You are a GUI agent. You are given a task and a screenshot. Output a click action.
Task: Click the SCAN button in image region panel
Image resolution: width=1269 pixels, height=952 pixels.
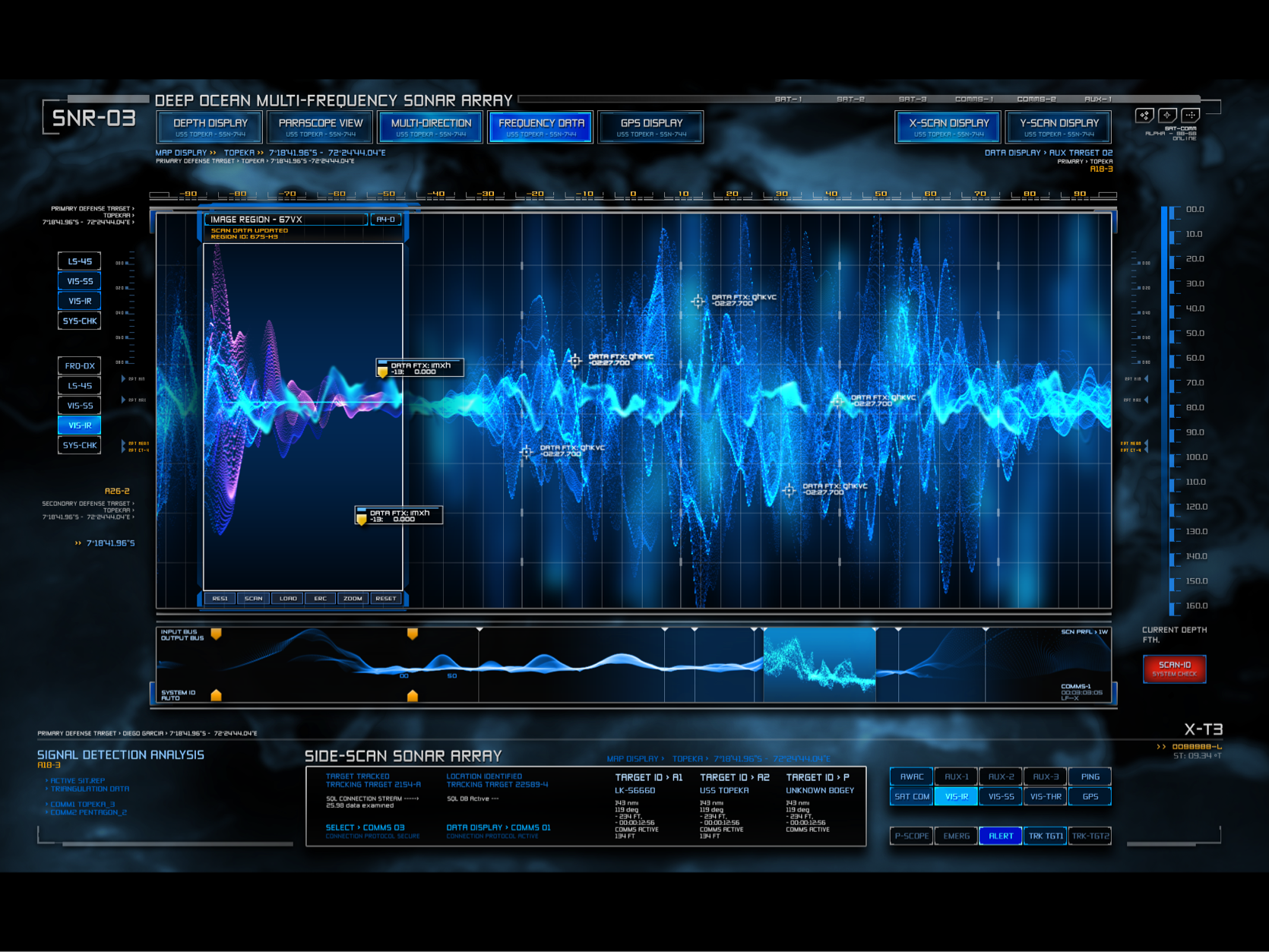click(x=254, y=599)
